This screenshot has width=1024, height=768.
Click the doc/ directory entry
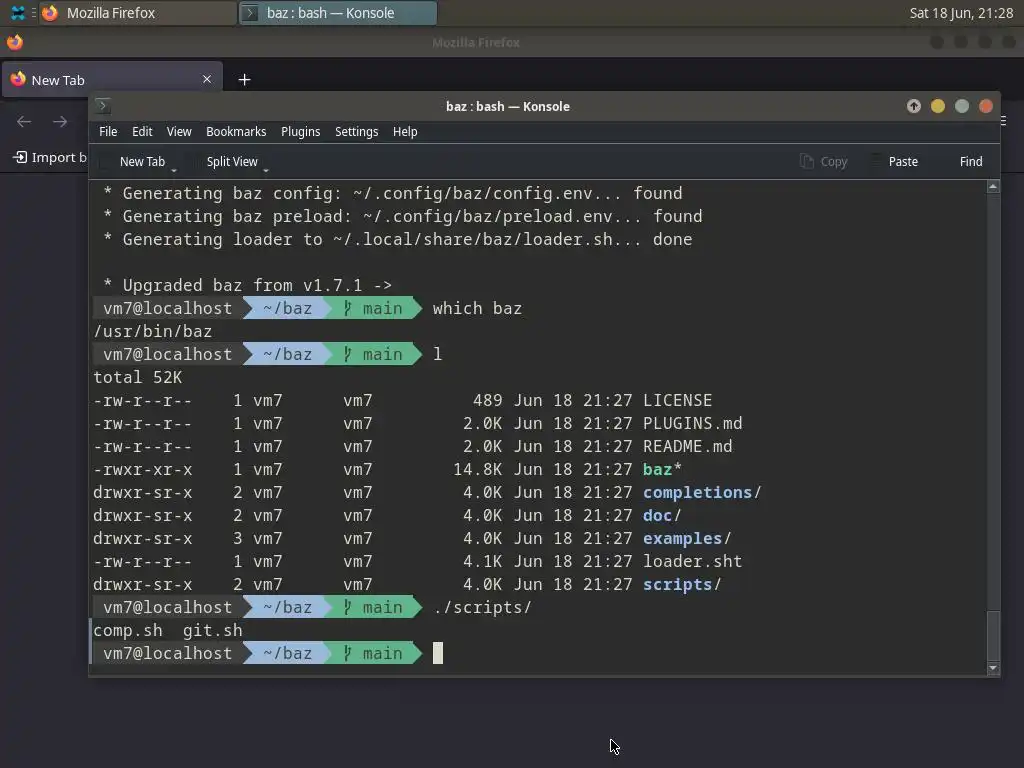point(662,515)
